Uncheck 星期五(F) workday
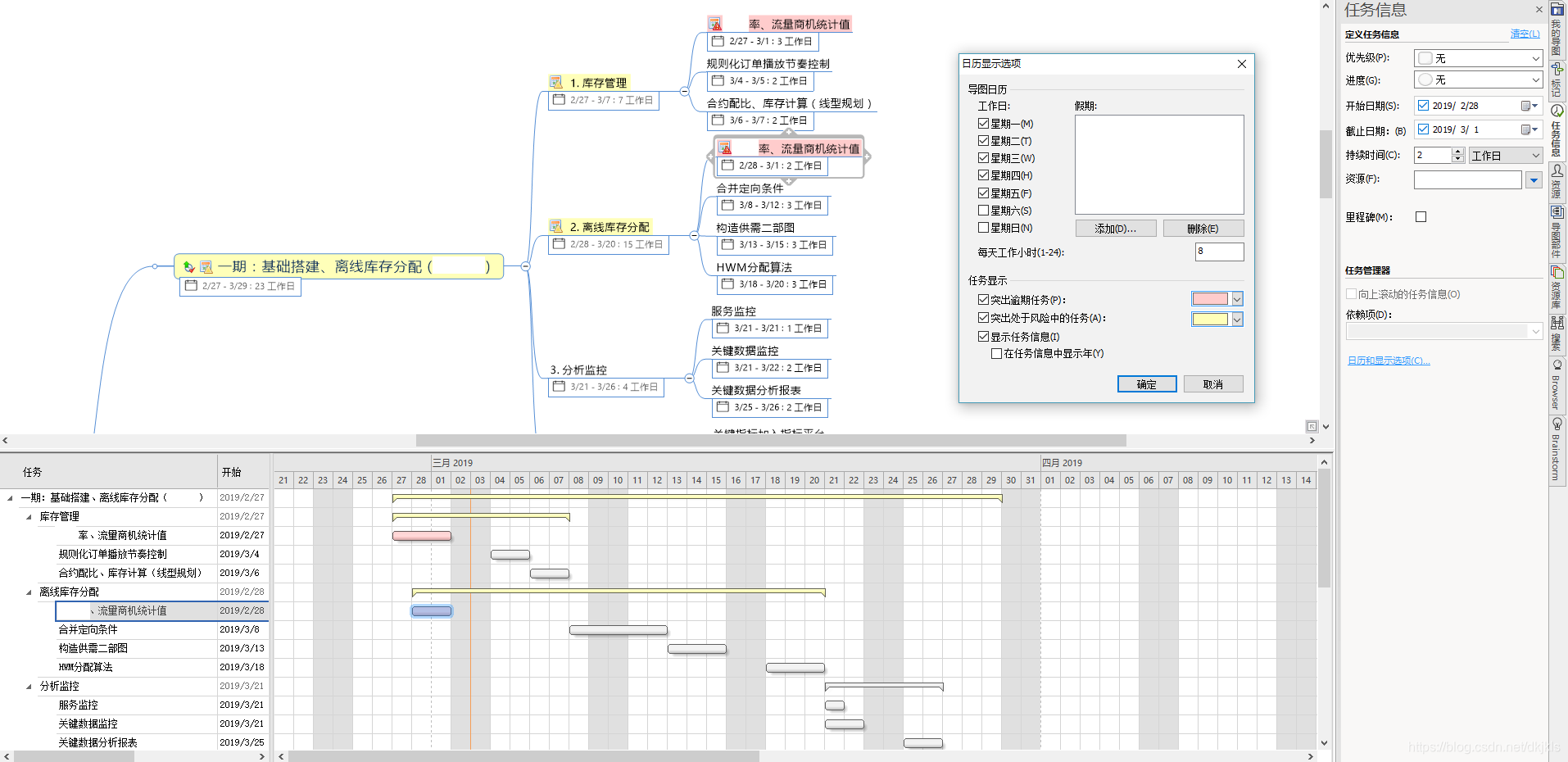The width and height of the screenshot is (1568, 762). coord(983,193)
